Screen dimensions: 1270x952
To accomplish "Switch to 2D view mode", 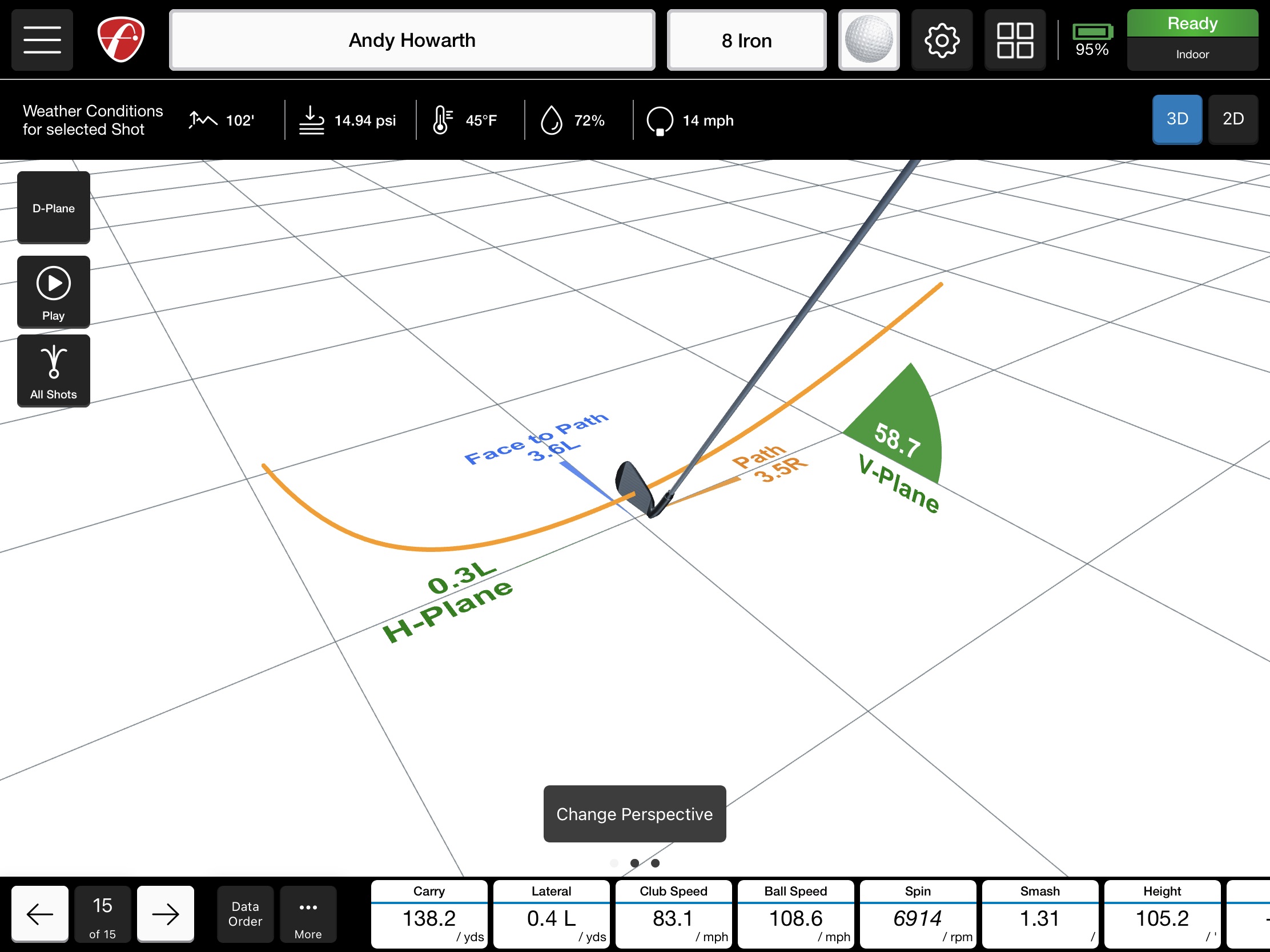I will point(1233,119).
